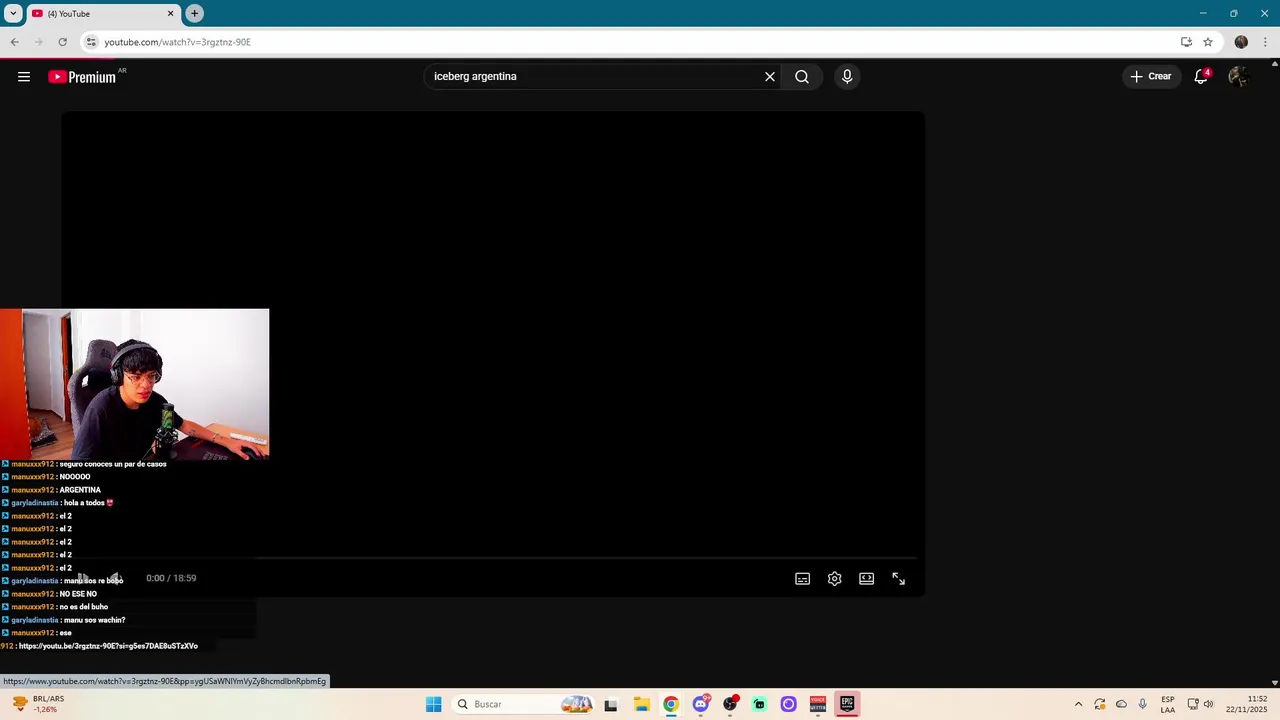Image resolution: width=1280 pixels, height=720 pixels.
Task: Click chat message 'manu sos wachin?'
Action: coord(94,620)
